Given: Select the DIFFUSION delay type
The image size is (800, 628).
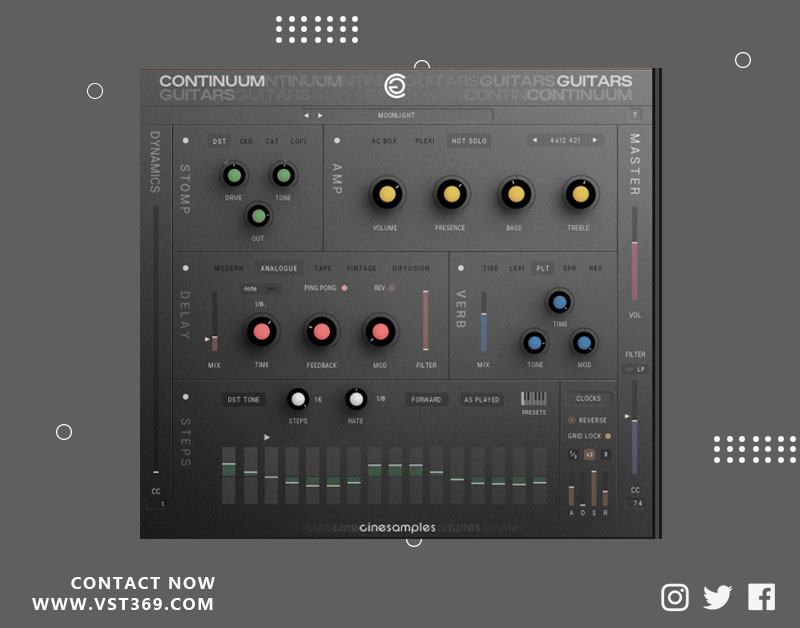Looking at the screenshot, I should (411, 268).
